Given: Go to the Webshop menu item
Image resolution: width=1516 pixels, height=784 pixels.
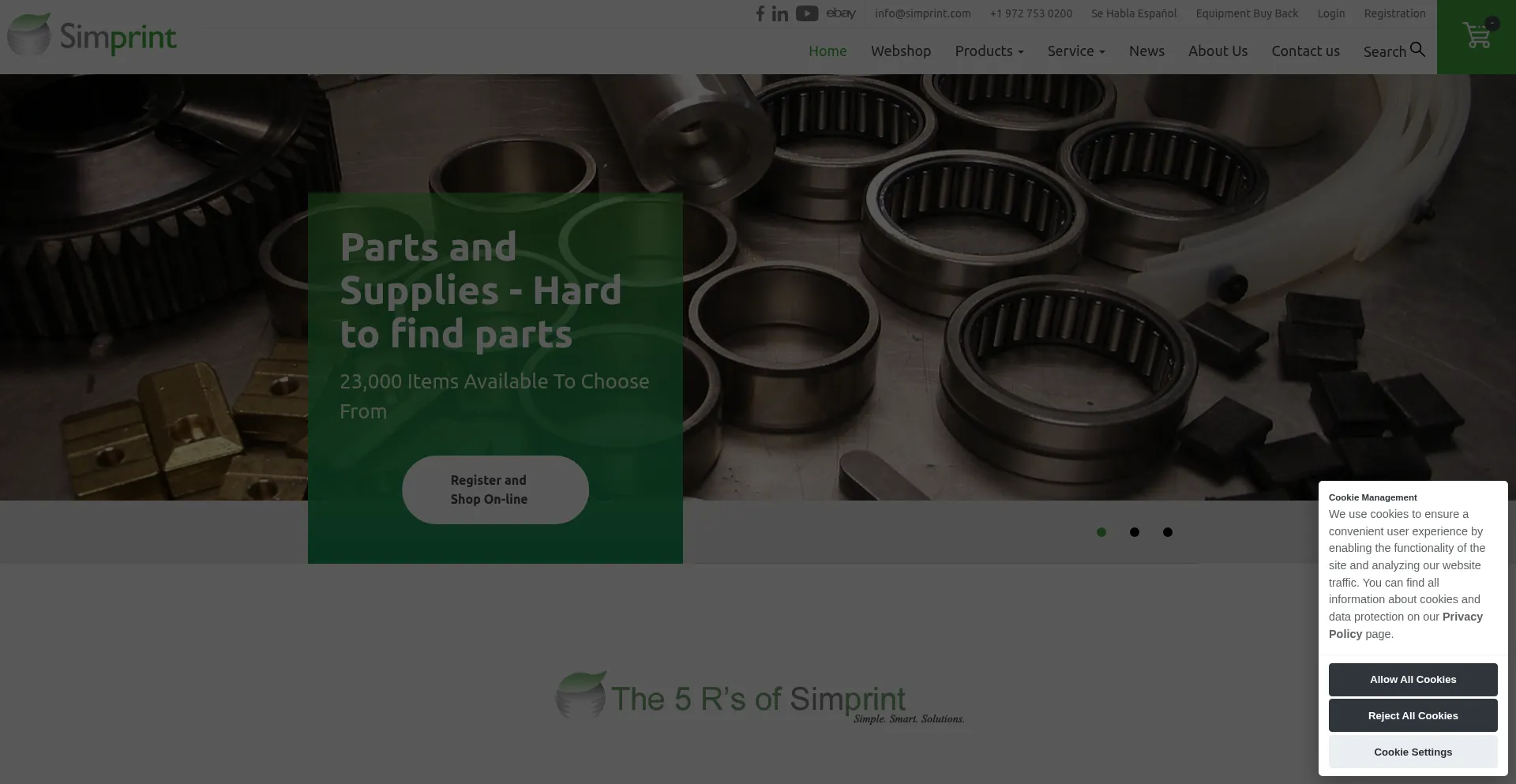Looking at the screenshot, I should tap(901, 51).
